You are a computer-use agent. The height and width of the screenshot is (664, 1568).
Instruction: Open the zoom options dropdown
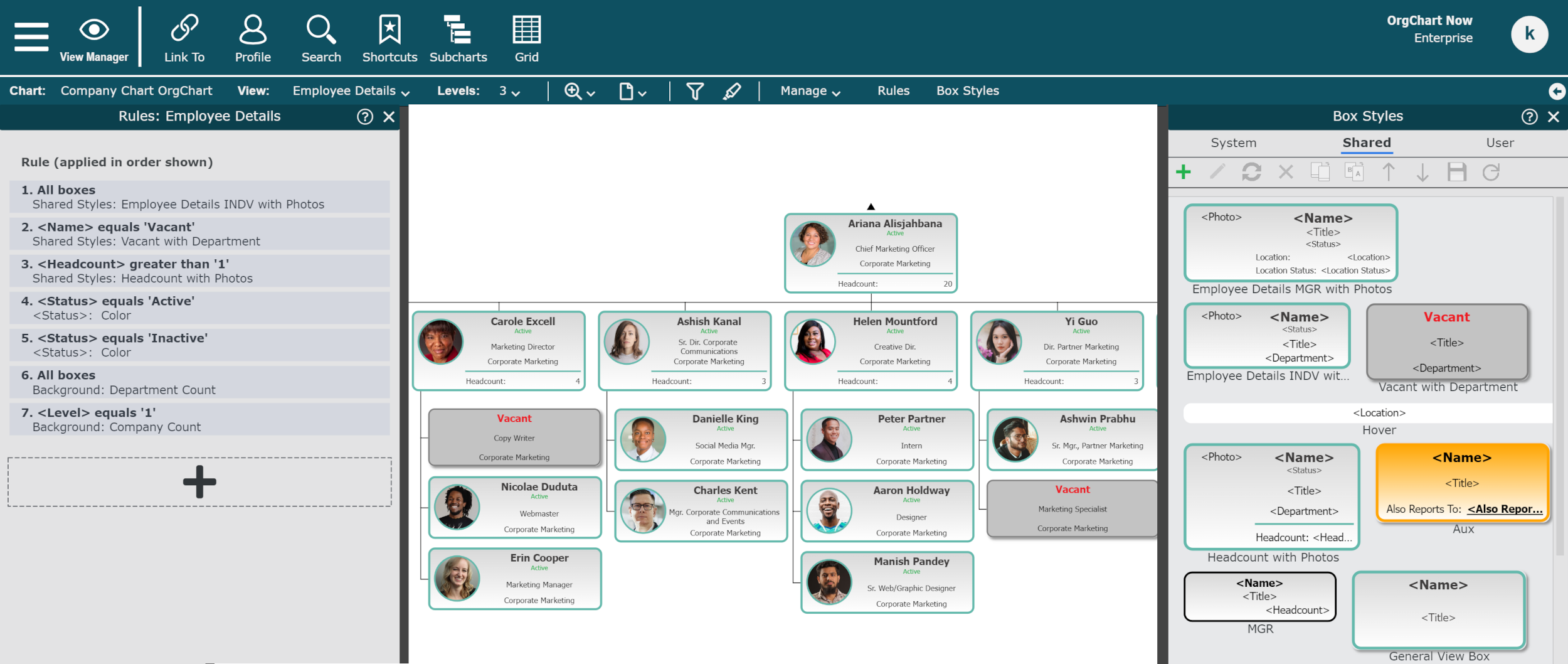tap(579, 92)
